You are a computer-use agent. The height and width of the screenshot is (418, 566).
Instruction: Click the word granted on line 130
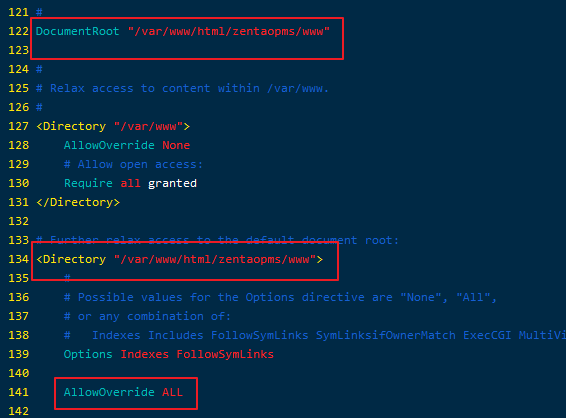coord(172,183)
